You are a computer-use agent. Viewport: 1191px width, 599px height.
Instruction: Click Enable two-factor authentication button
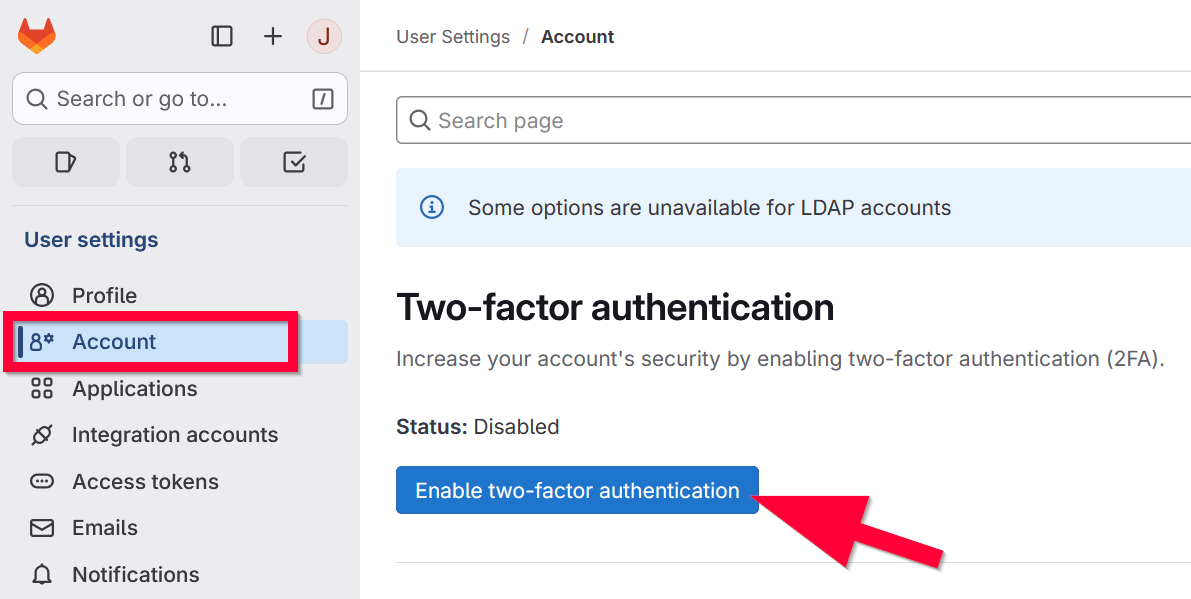[x=577, y=490]
